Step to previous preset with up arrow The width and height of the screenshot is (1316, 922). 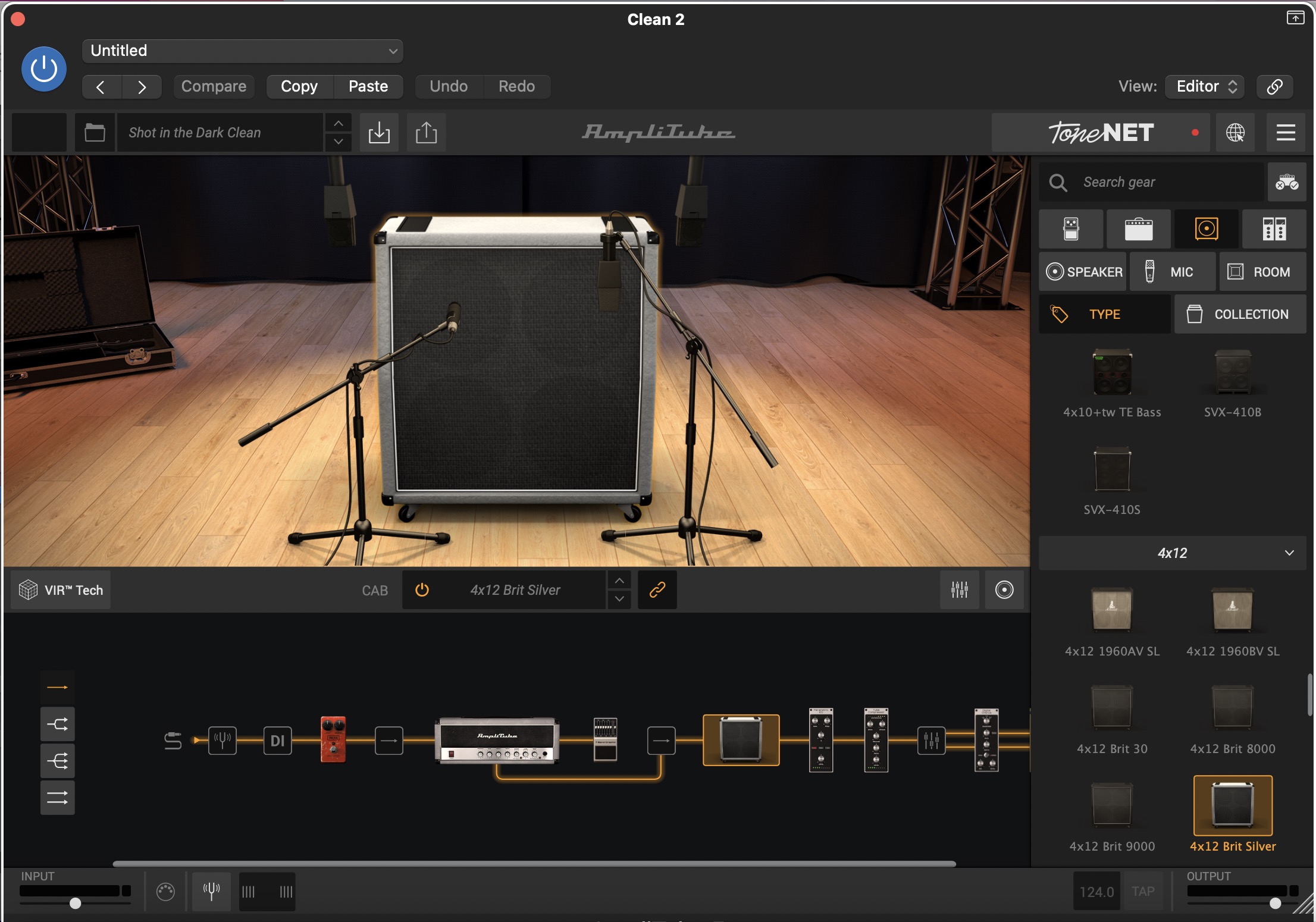[339, 123]
